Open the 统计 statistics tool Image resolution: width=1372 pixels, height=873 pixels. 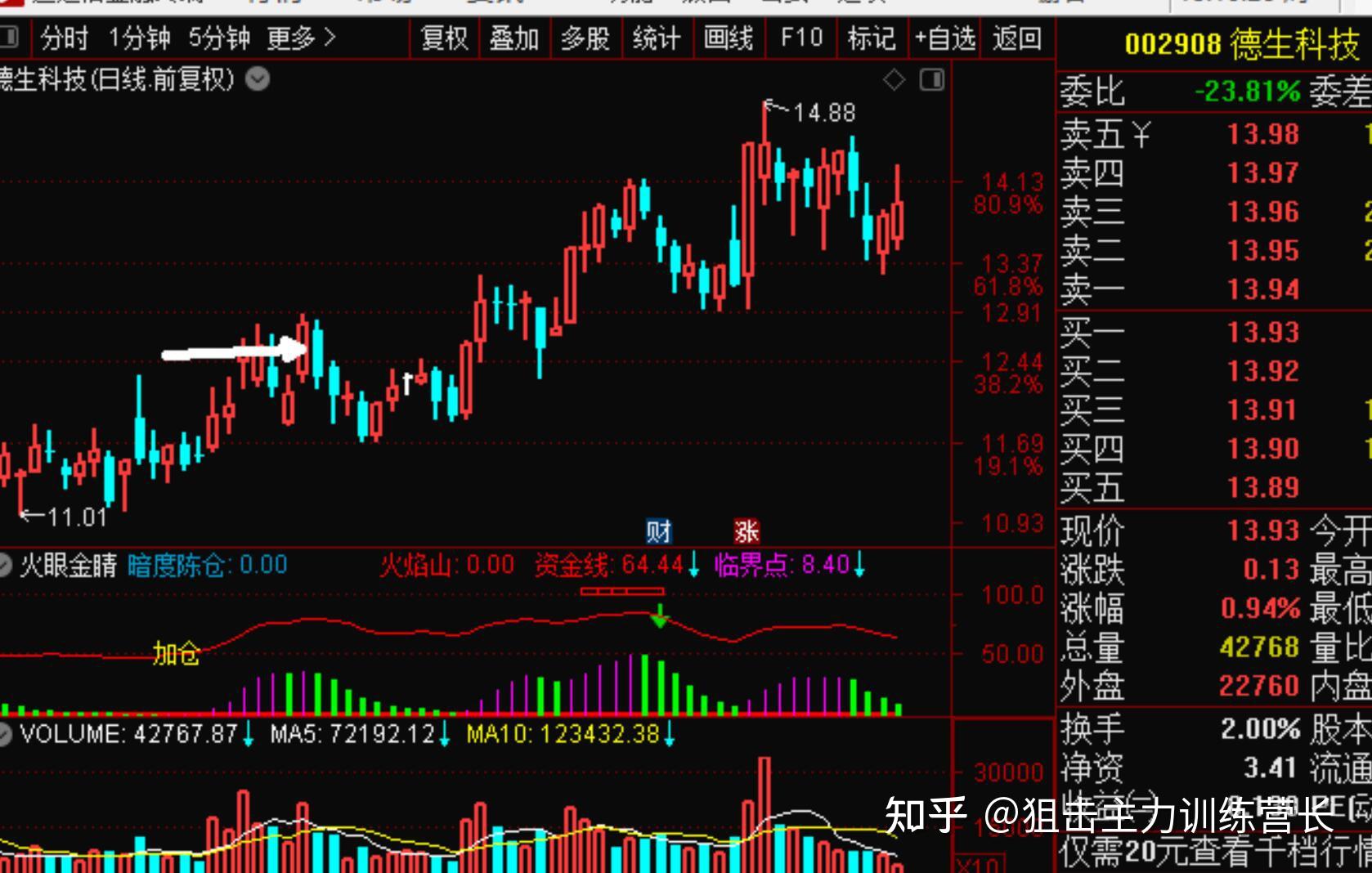coord(657,38)
